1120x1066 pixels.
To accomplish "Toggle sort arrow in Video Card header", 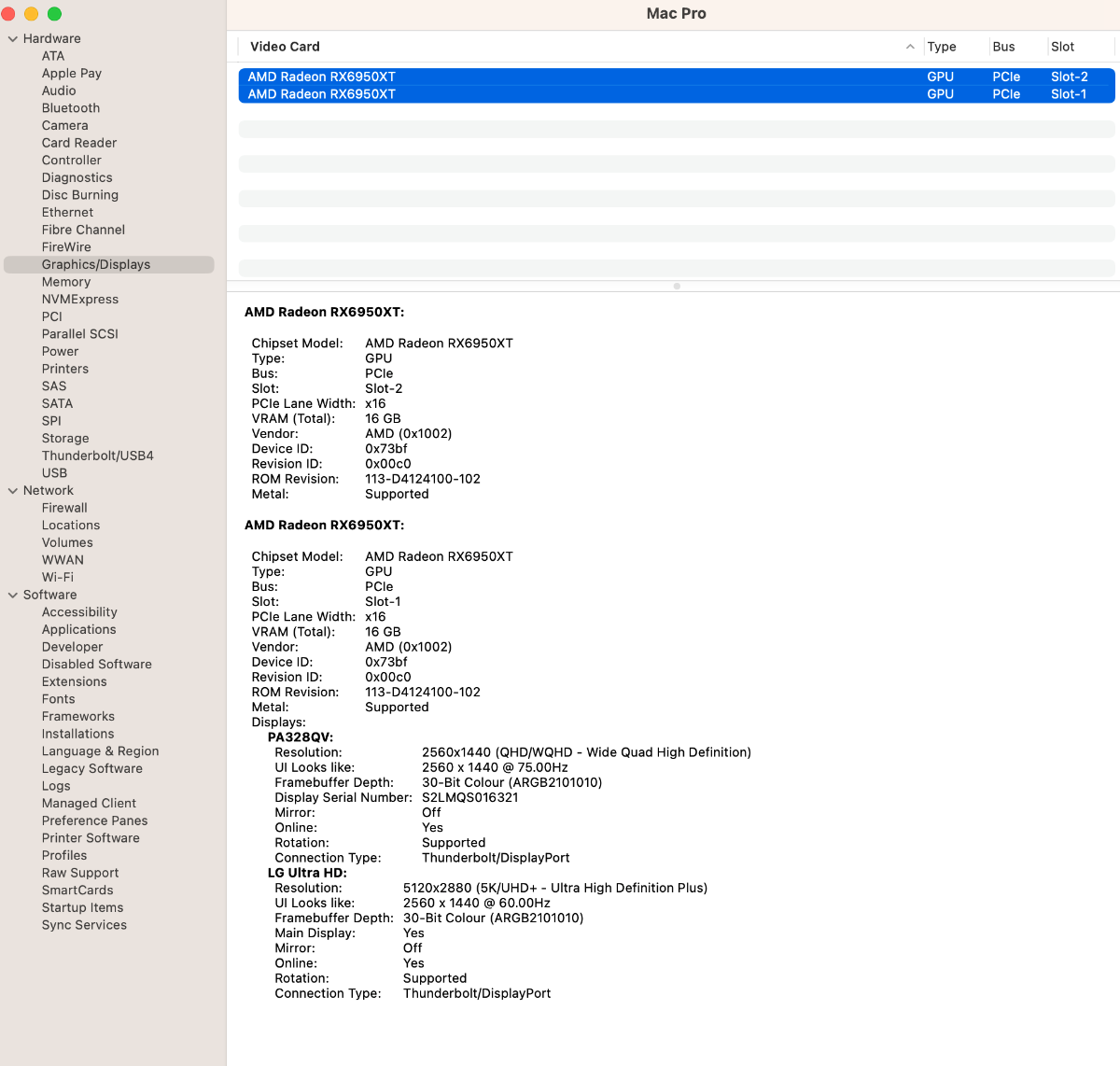I will pos(910,47).
